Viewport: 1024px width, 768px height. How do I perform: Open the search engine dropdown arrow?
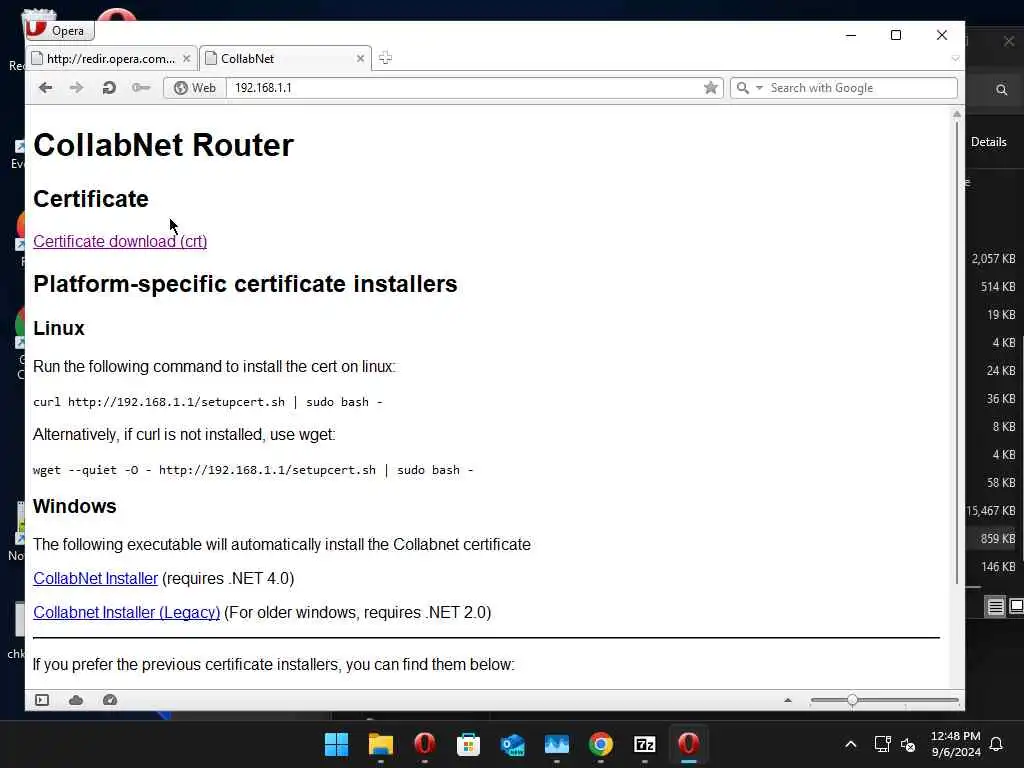[x=760, y=88]
